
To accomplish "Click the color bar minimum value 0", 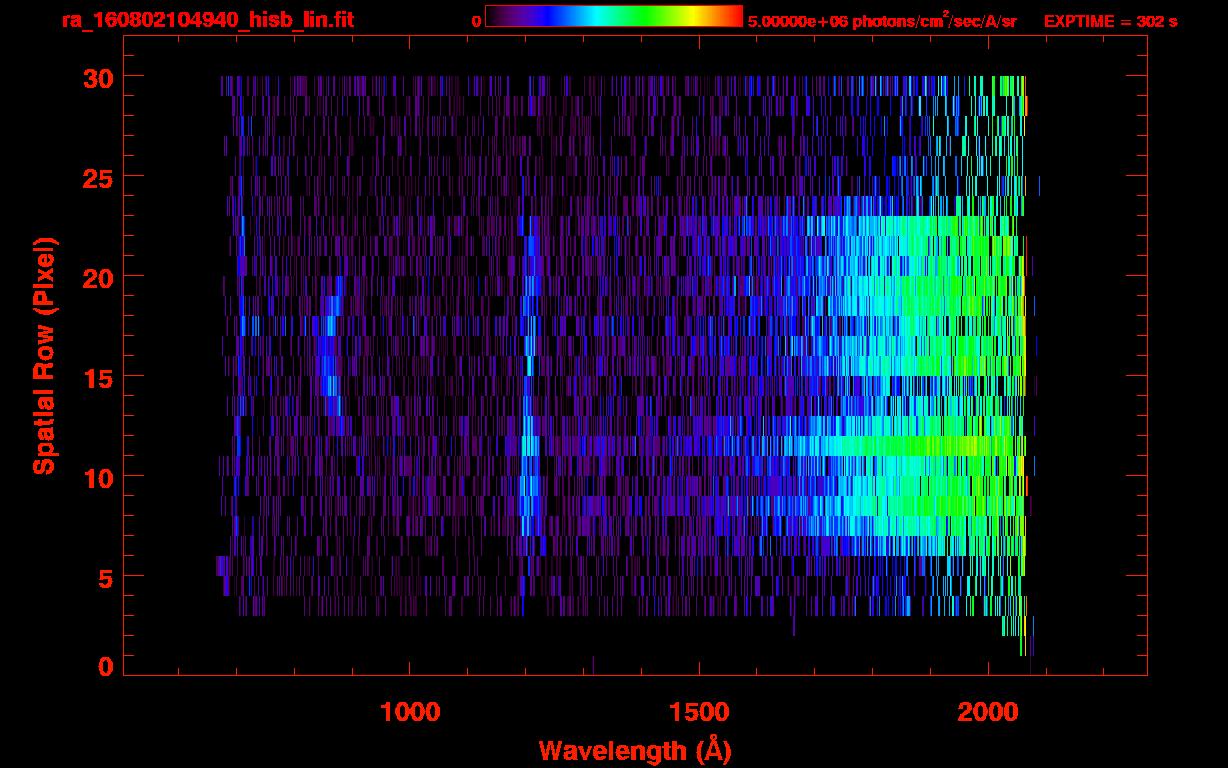I will [476, 21].
